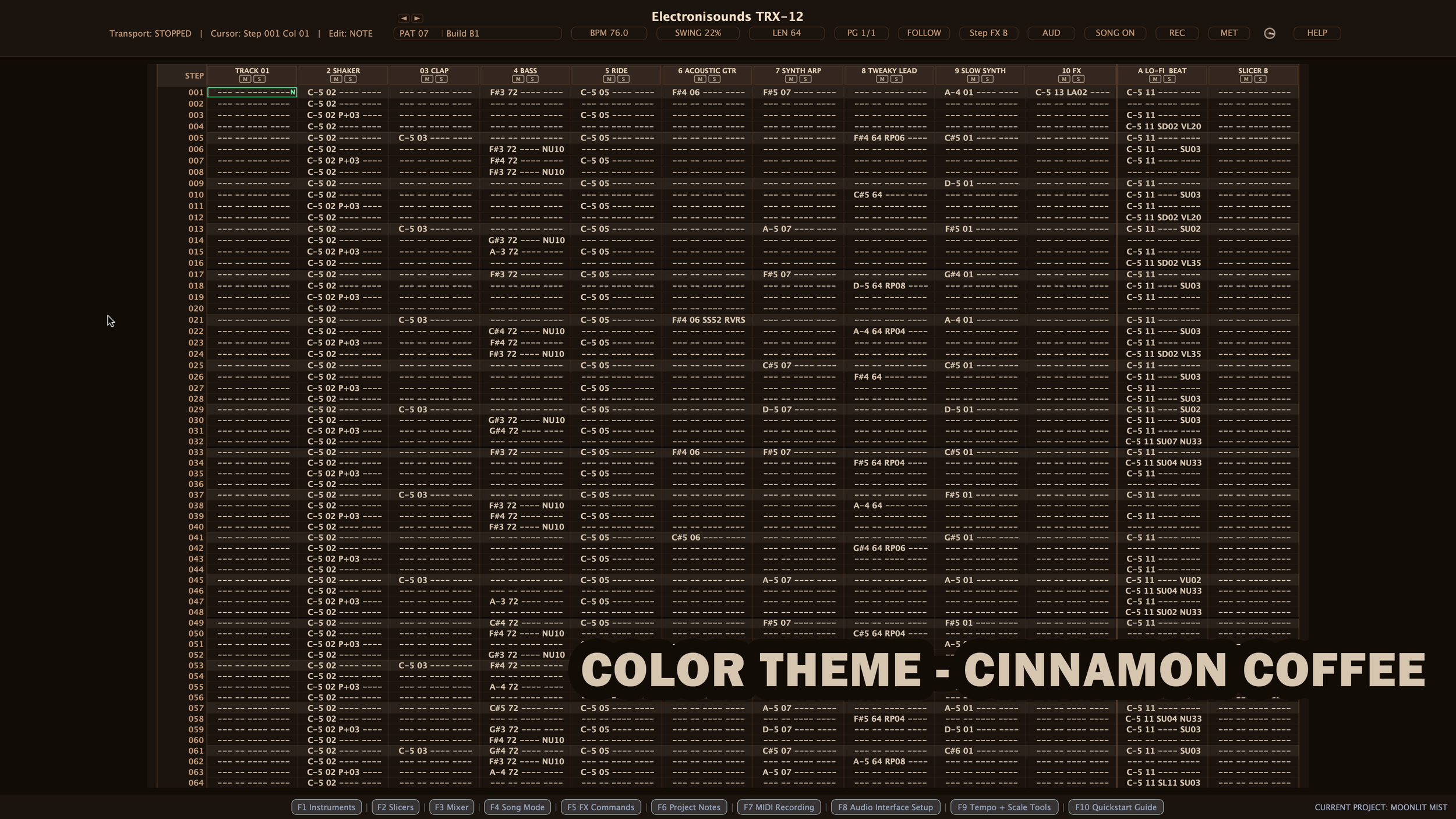This screenshot has height=819, width=1456.
Task: Mute the 10 FX track
Action: point(1064,79)
